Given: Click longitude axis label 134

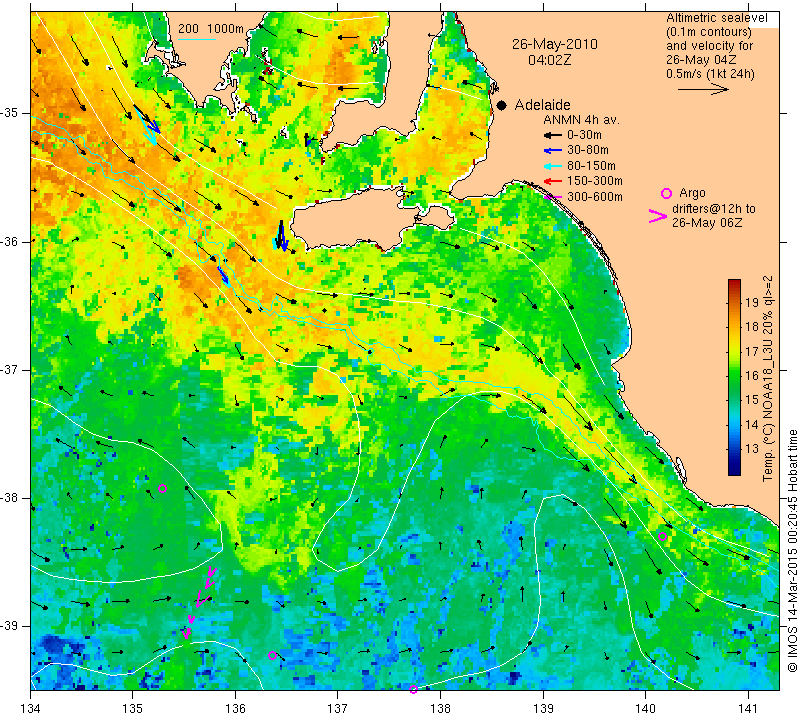Looking at the screenshot, I should pos(31,709).
